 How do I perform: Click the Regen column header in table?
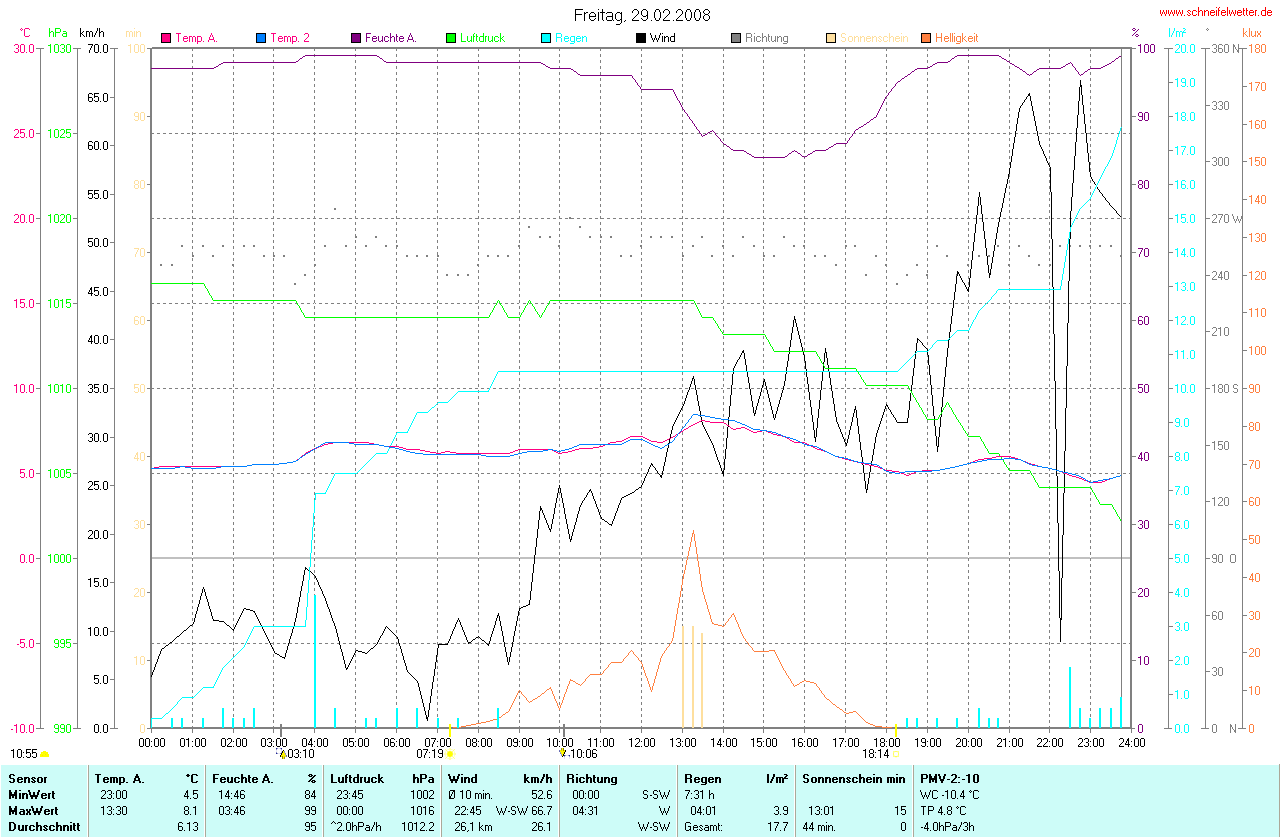702,778
